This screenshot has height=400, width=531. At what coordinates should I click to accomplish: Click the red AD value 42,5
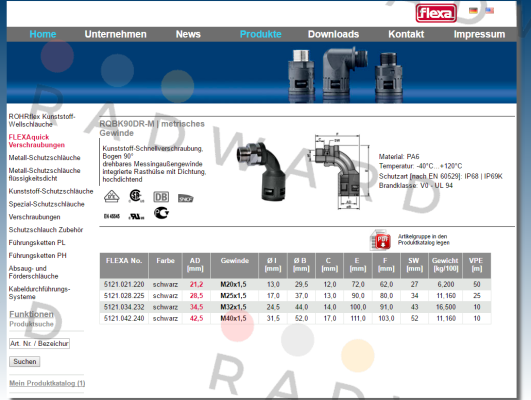click(x=196, y=318)
